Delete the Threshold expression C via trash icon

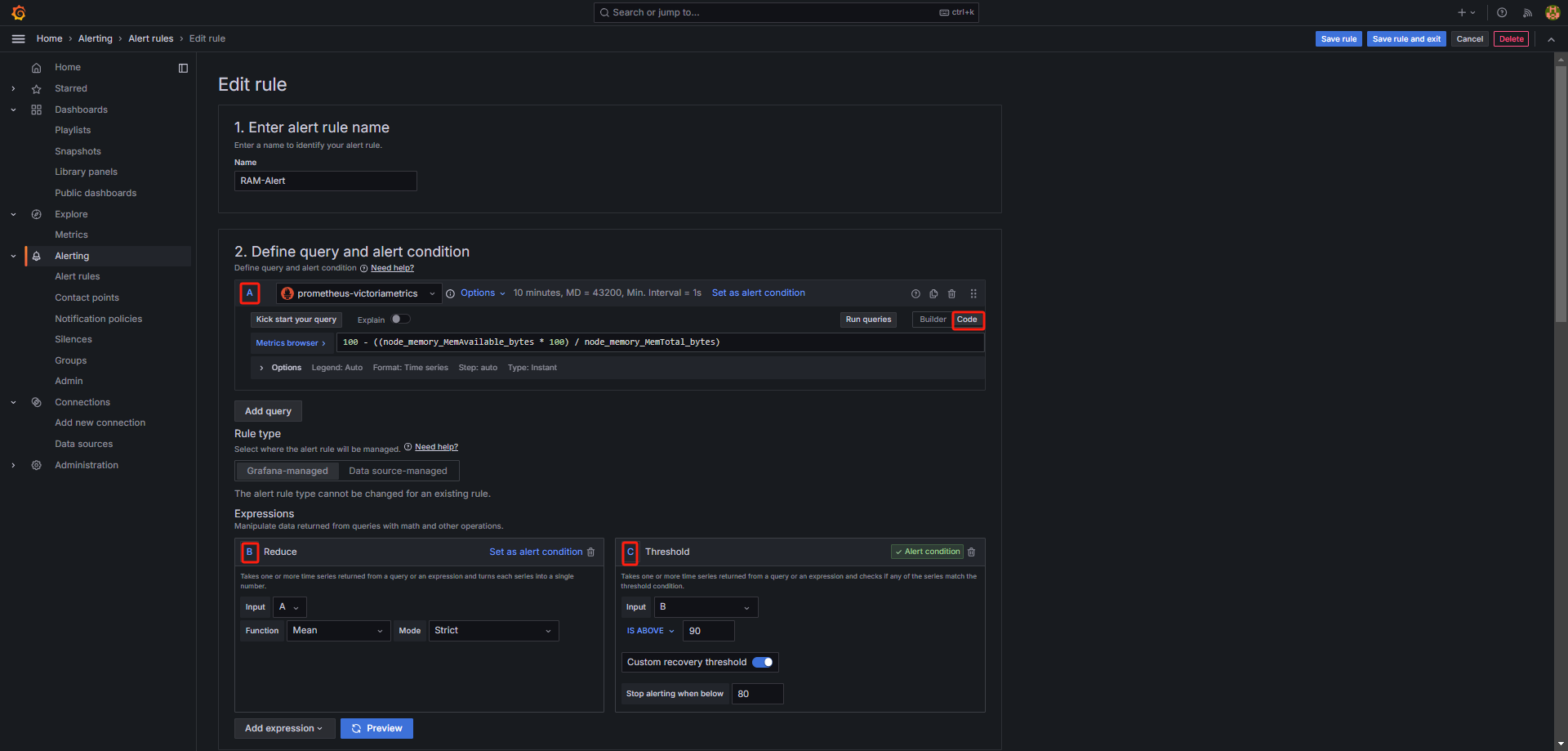click(972, 552)
